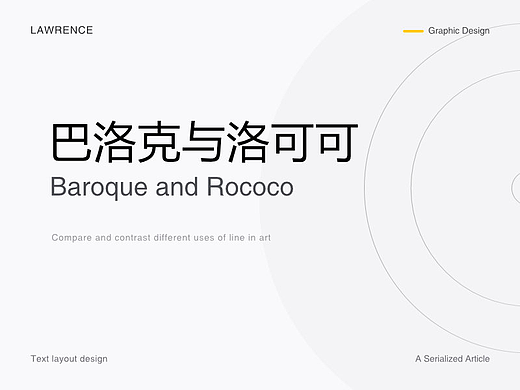Viewport: 520px width, 390px height.
Task: Click the Chinese title 巴洛克与洛可可
Action: [204, 142]
